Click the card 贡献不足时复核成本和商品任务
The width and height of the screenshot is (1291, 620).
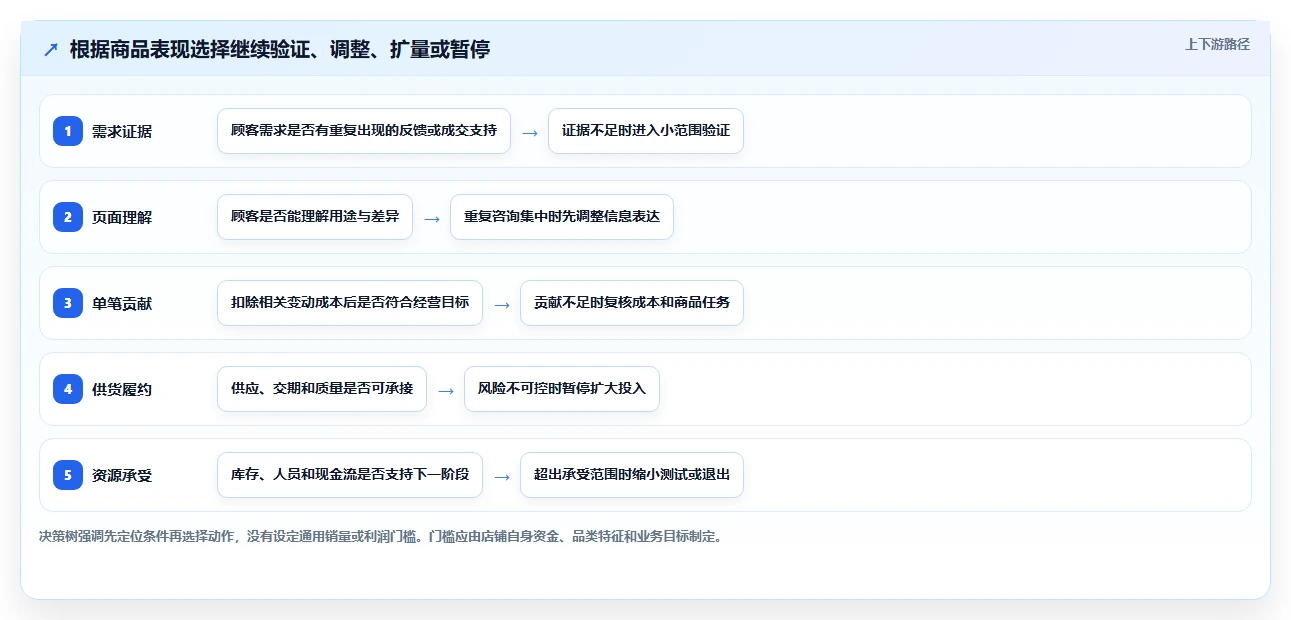click(632, 303)
